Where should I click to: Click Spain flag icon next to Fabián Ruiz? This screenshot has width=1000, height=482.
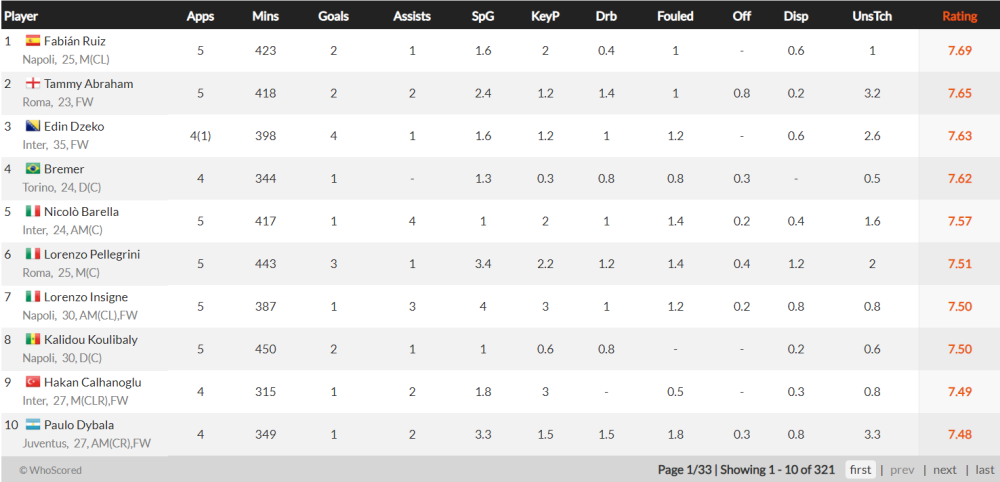(33, 41)
